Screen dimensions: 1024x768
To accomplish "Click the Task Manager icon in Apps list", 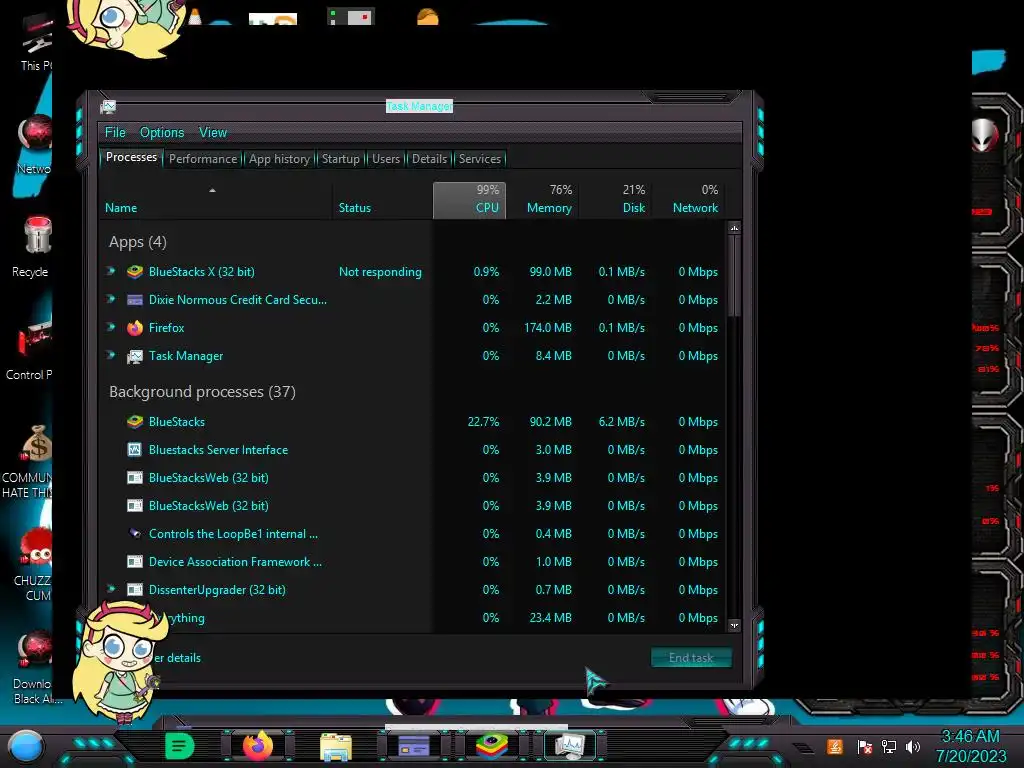I will [x=135, y=356].
